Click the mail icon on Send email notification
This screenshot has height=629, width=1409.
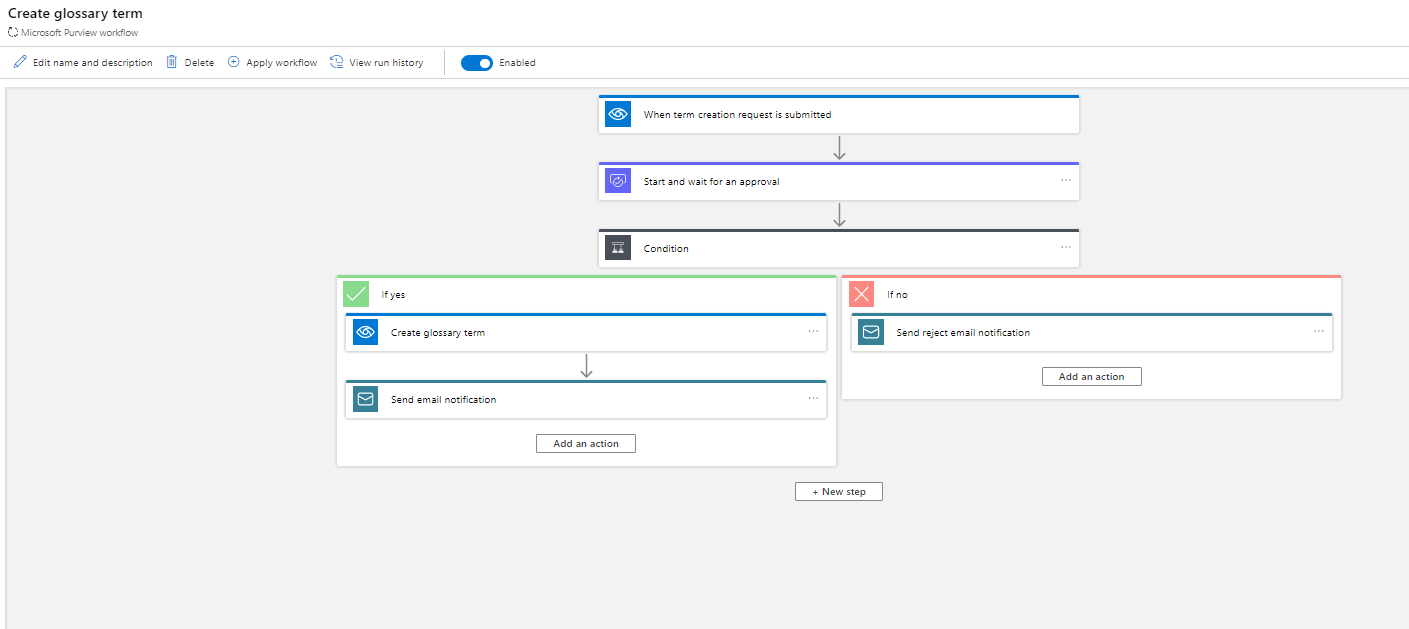(365, 399)
